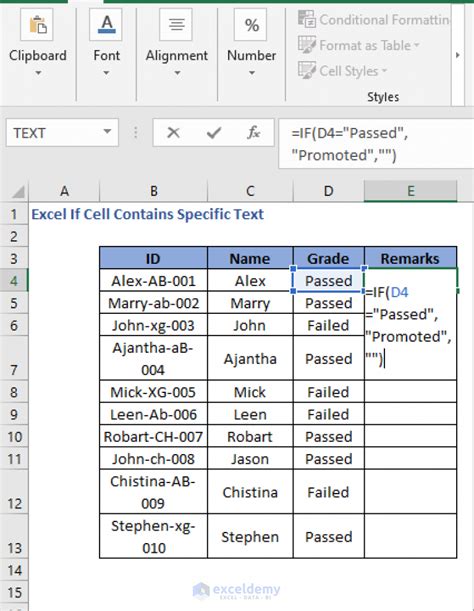Select cell 'Alex-AB-001'
Screen dimensions: 474x611
click(153, 280)
